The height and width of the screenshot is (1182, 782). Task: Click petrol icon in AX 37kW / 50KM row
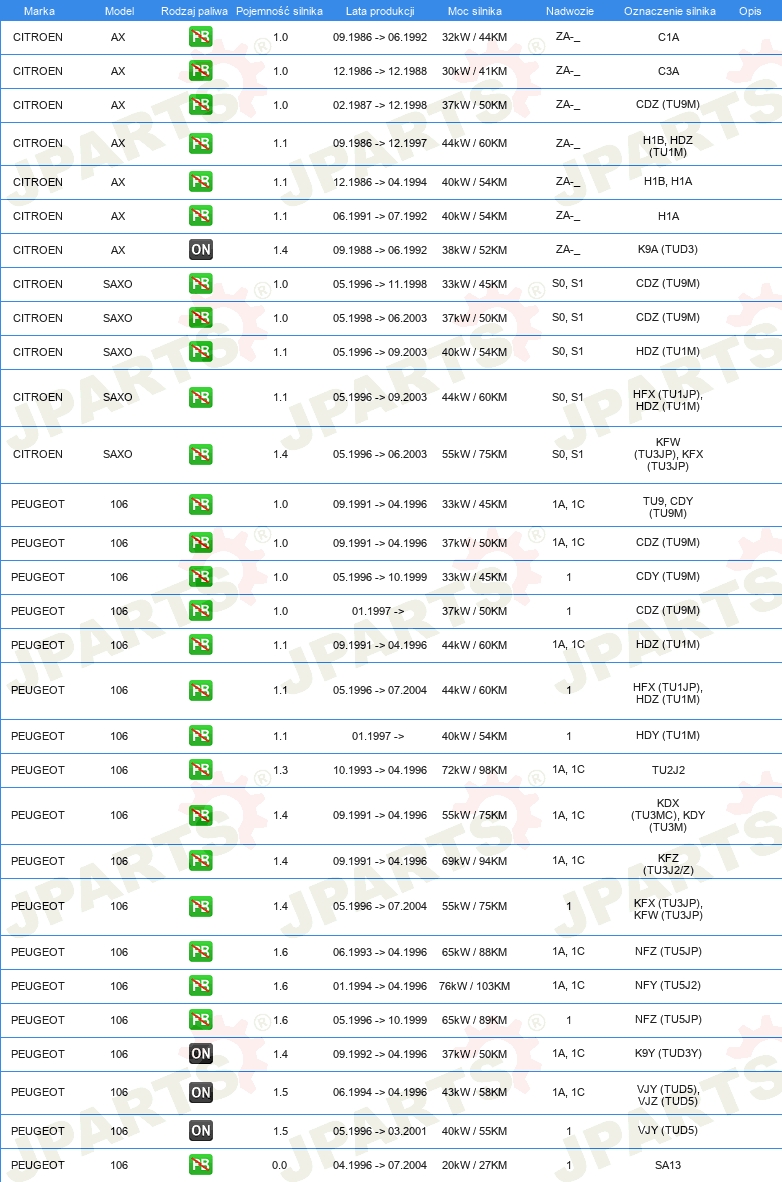click(x=201, y=105)
